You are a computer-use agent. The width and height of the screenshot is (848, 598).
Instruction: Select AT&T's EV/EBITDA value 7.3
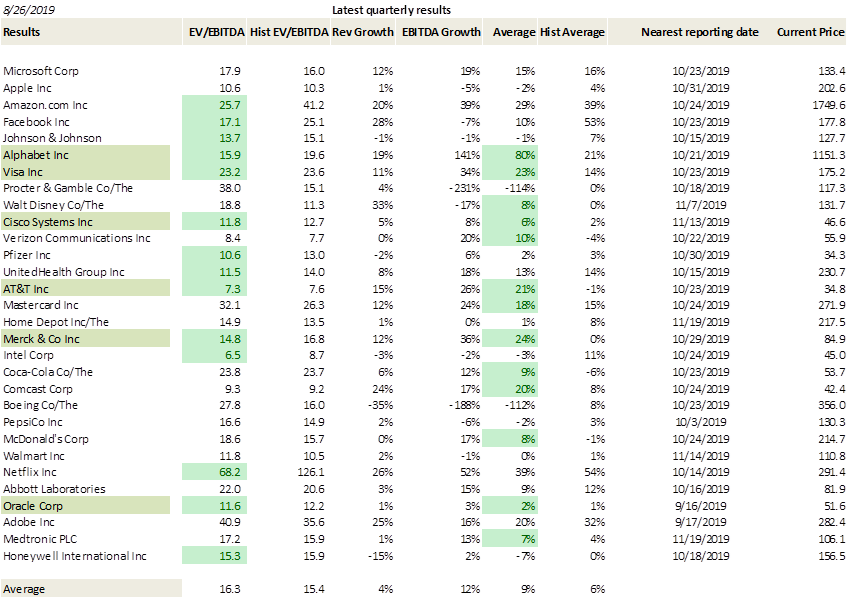214,289
